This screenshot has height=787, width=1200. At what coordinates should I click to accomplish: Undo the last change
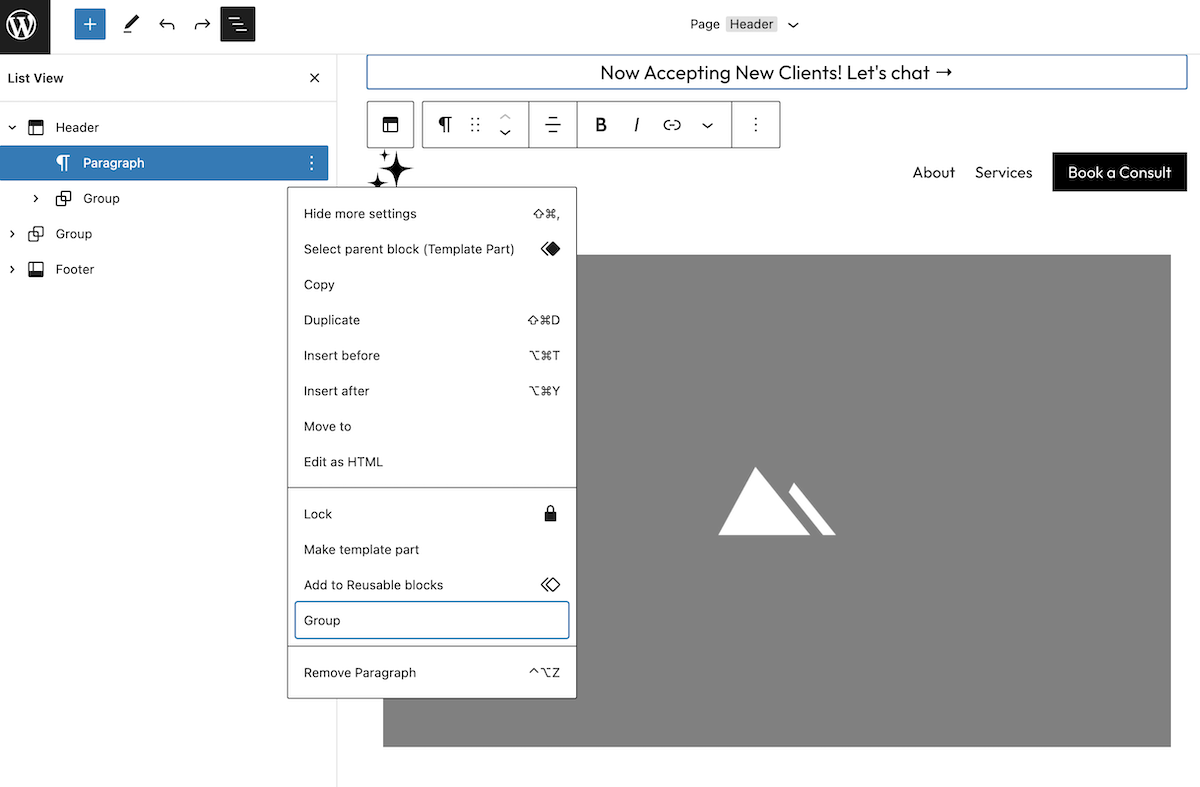tap(167, 24)
